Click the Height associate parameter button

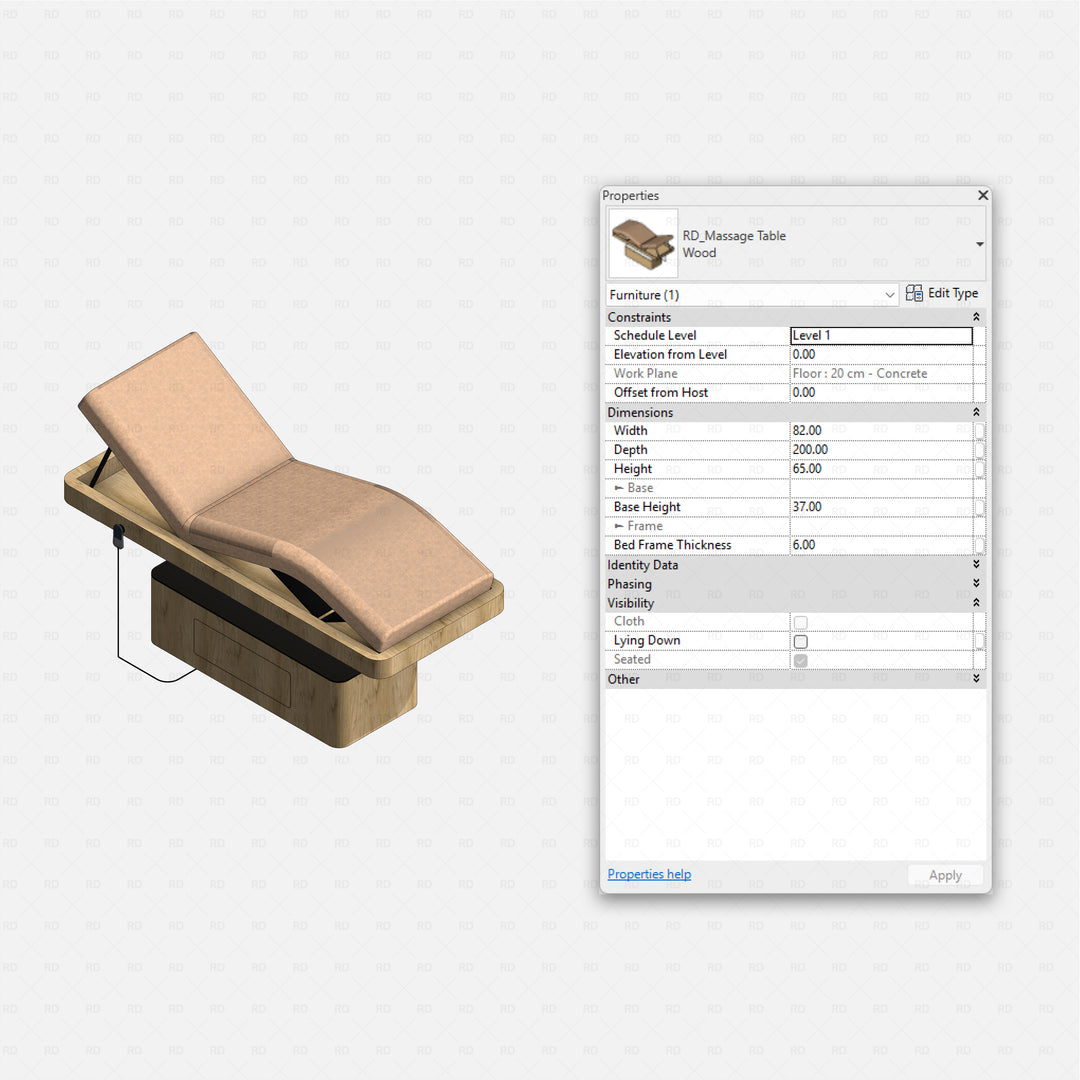pyautogui.click(x=979, y=469)
